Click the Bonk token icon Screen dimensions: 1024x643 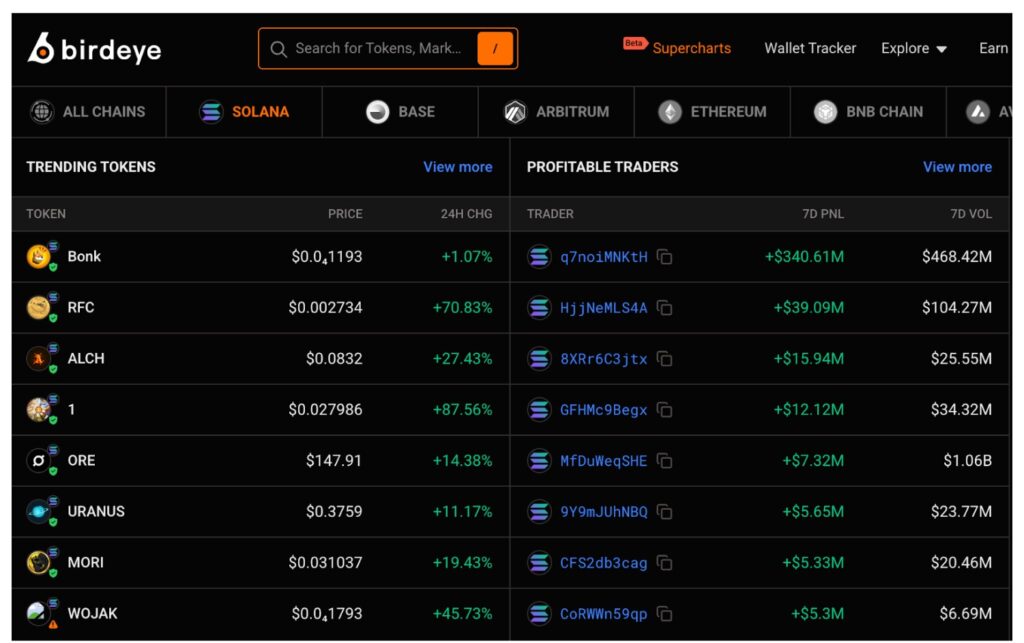38,257
